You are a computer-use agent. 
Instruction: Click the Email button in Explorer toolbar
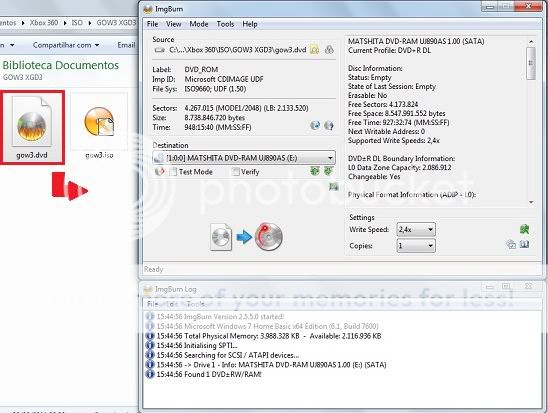[x=126, y=45]
